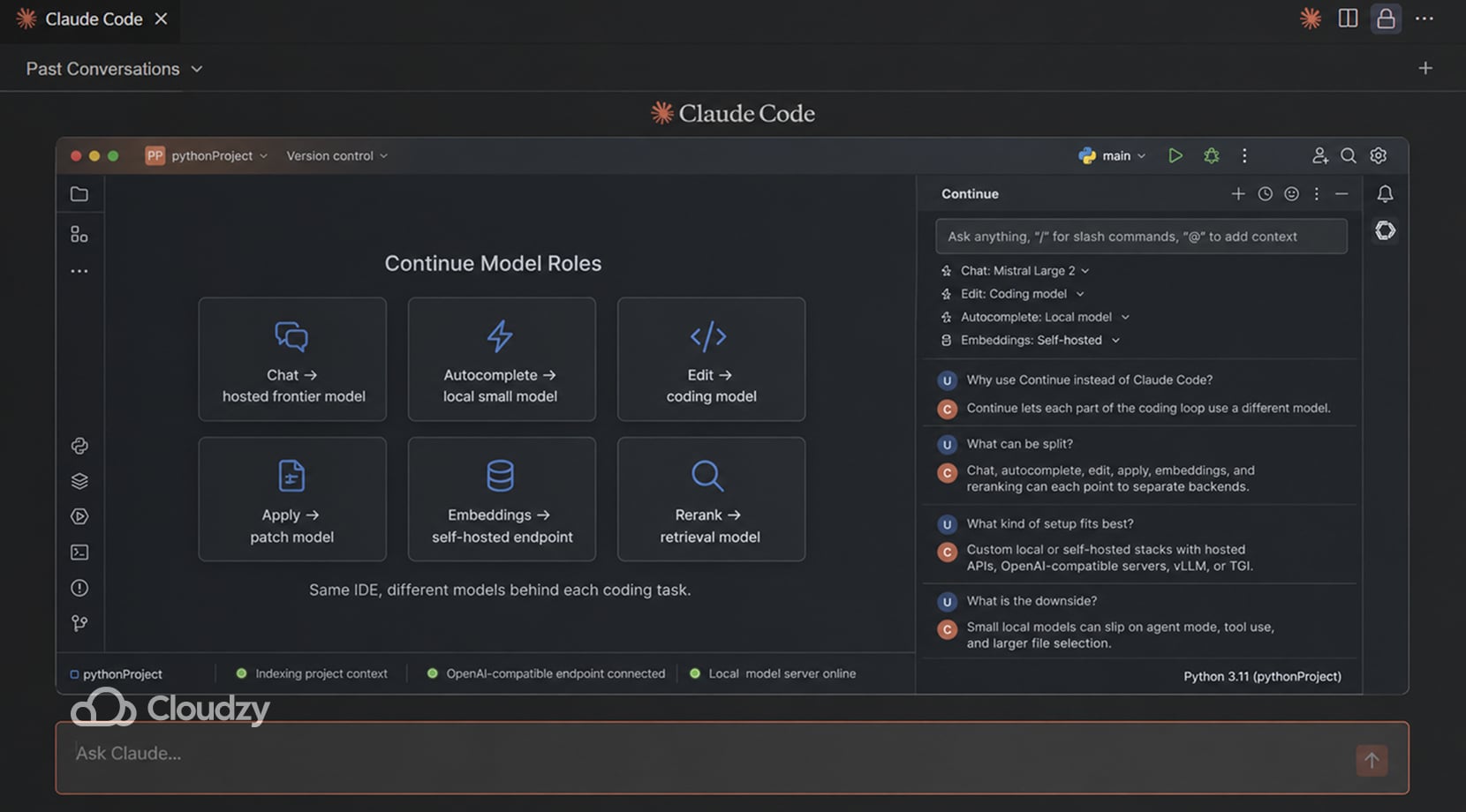Image resolution: width=1466 pixels, height=812 pixels.
Task: Open the notifications bell icon
Action: click(x=1385, y=193)
